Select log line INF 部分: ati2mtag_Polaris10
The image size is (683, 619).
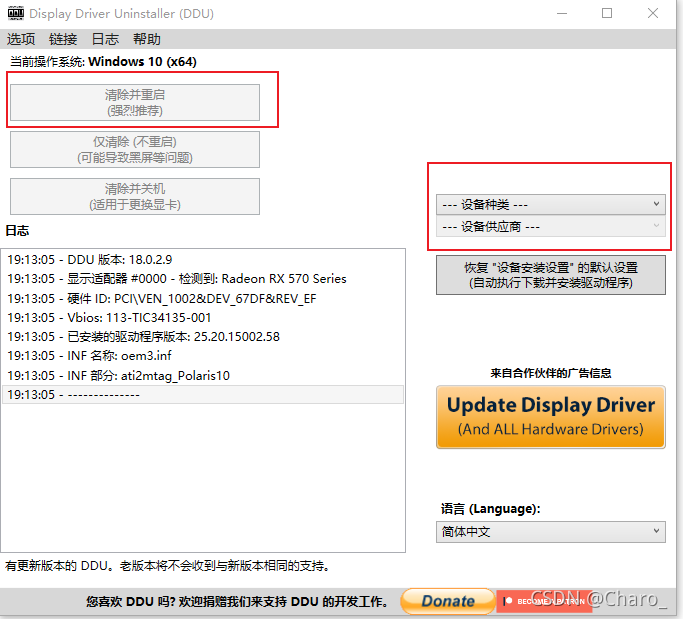203,375
